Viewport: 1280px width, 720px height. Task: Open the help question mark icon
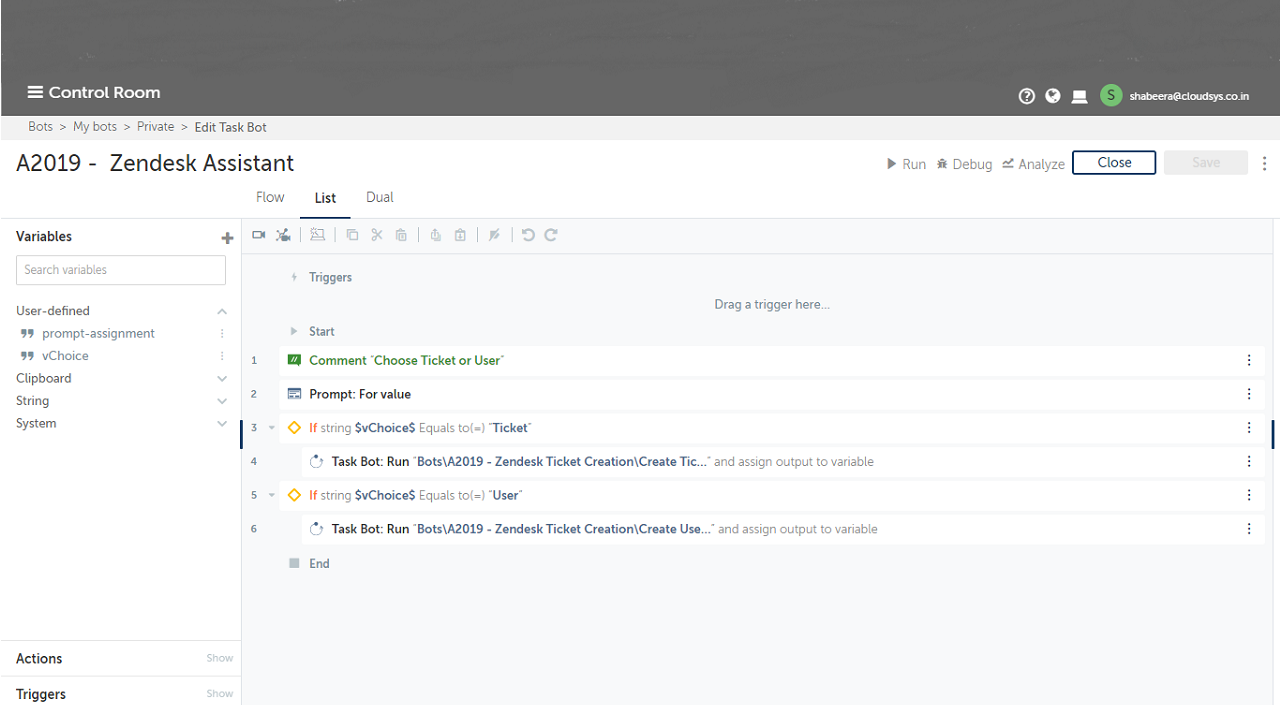[x=1026, y=96]
